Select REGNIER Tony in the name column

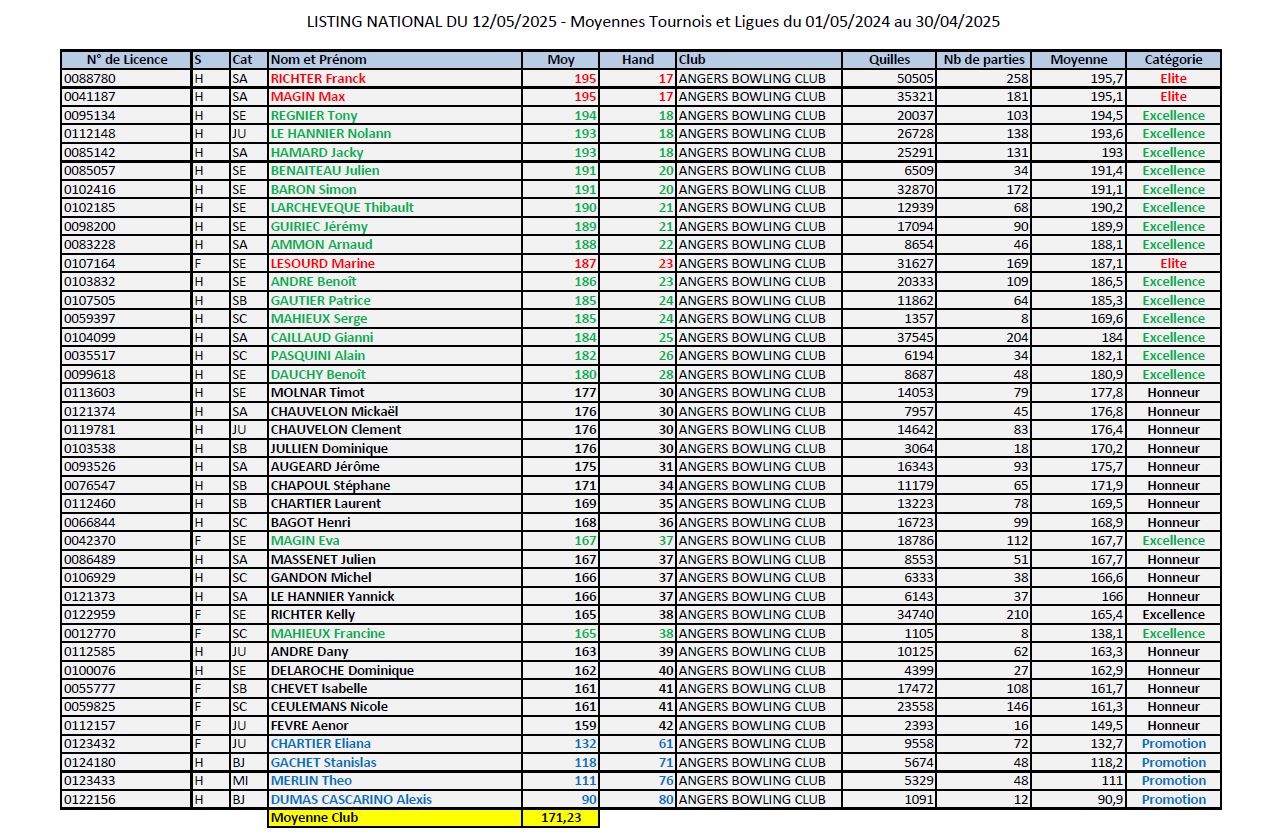click(395, 115)
